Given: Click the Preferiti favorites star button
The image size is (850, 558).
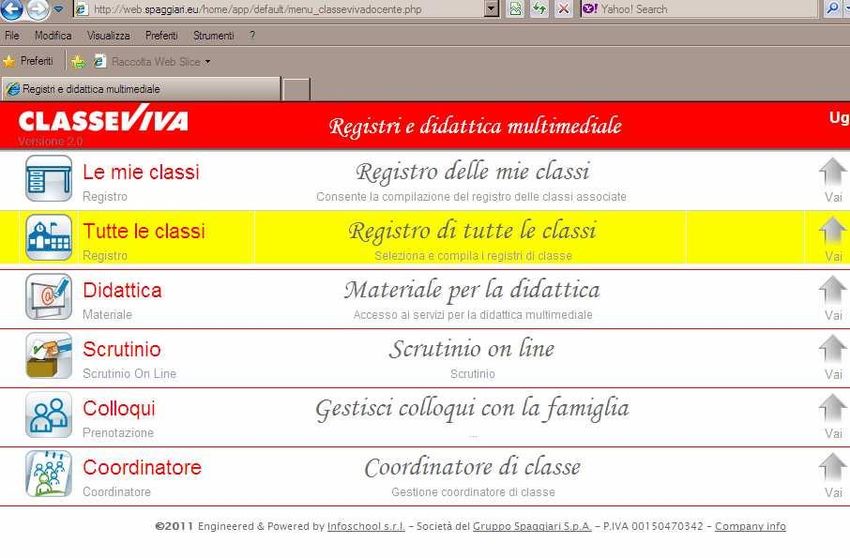Looking at the screenshot, I should click(x=29, y=62).
